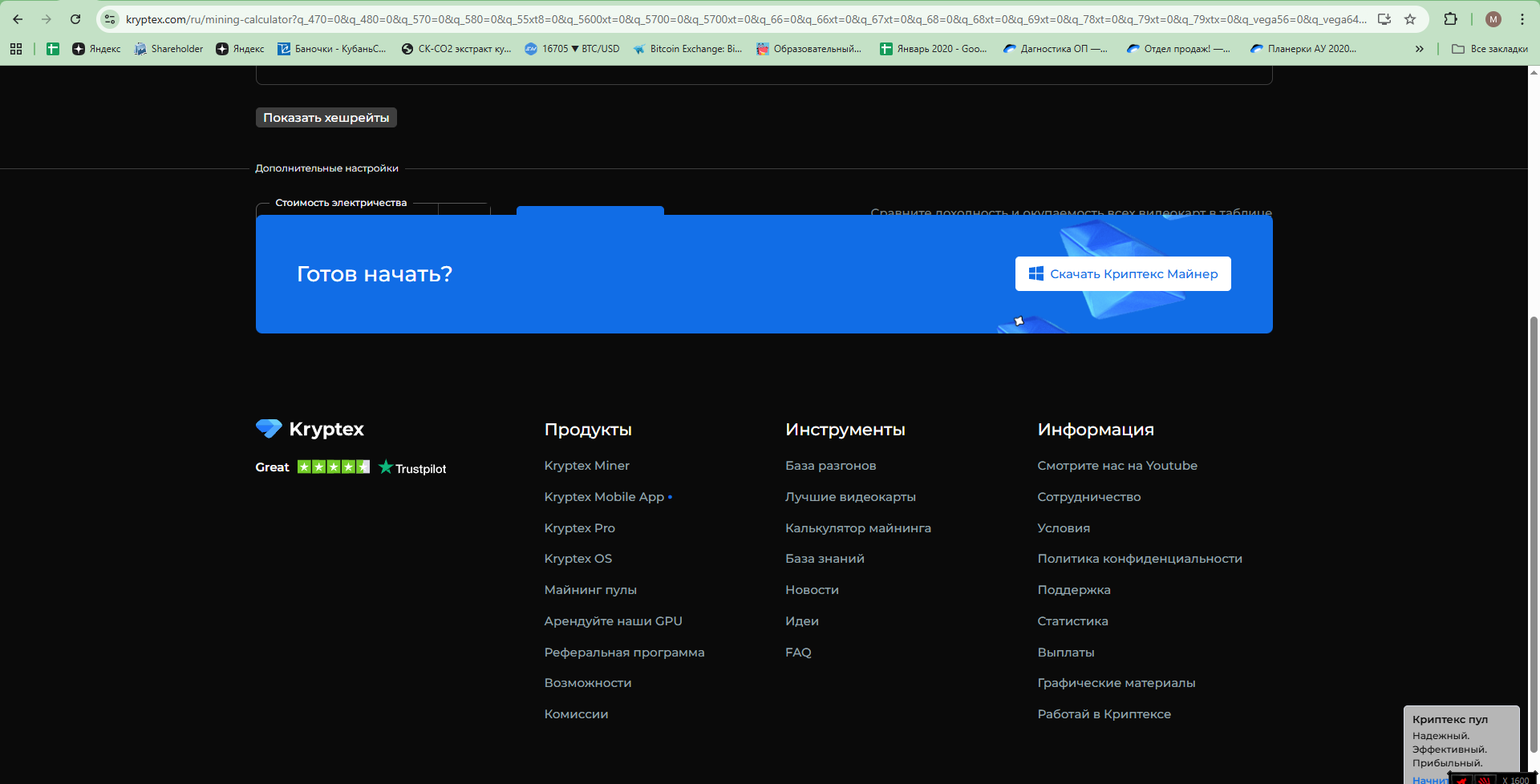Expand hidden bookmarks with double chevron
The width and height of the screenshot is (1540, 784).
(1419, 49)
